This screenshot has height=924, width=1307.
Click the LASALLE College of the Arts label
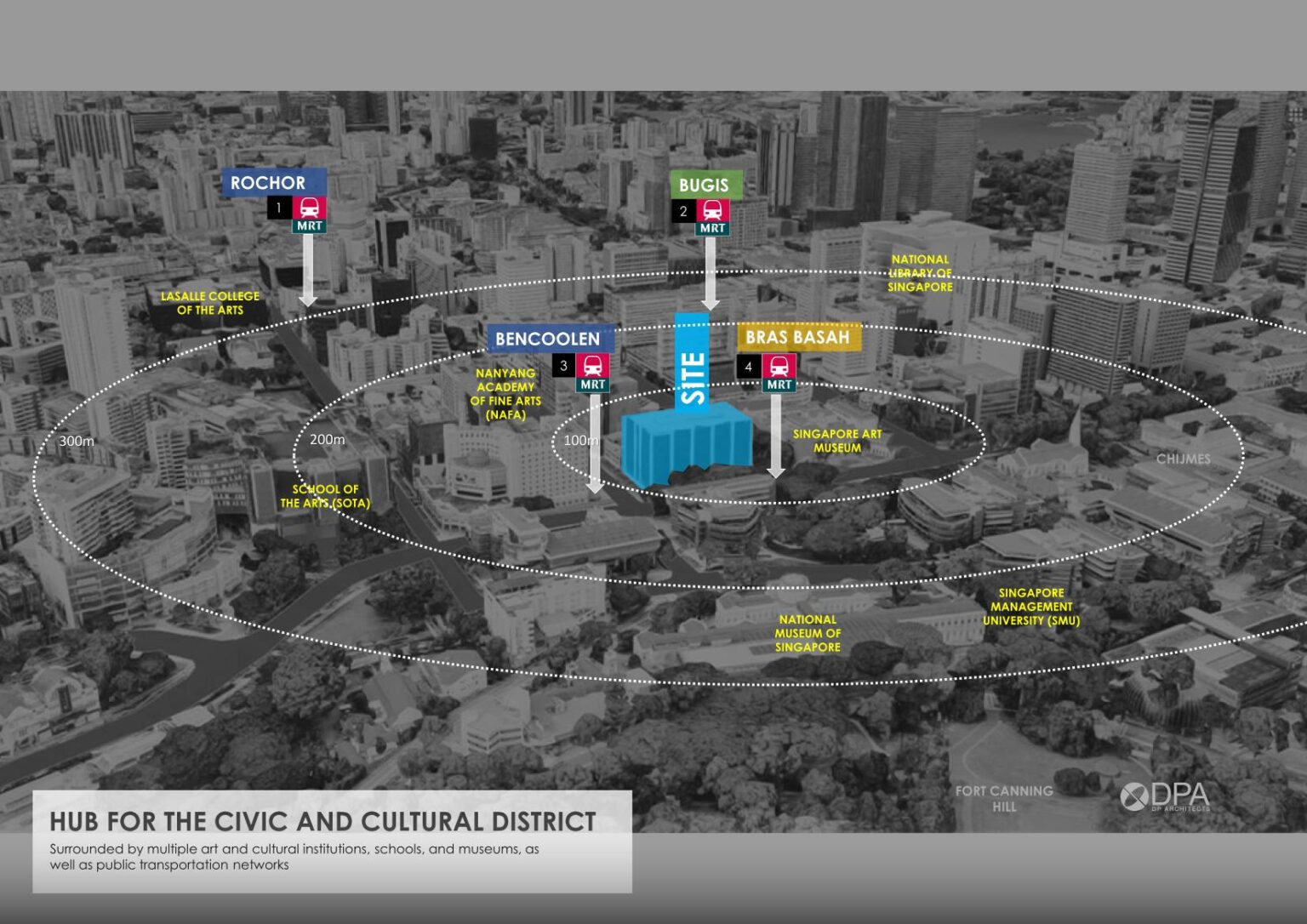(210, 303)
